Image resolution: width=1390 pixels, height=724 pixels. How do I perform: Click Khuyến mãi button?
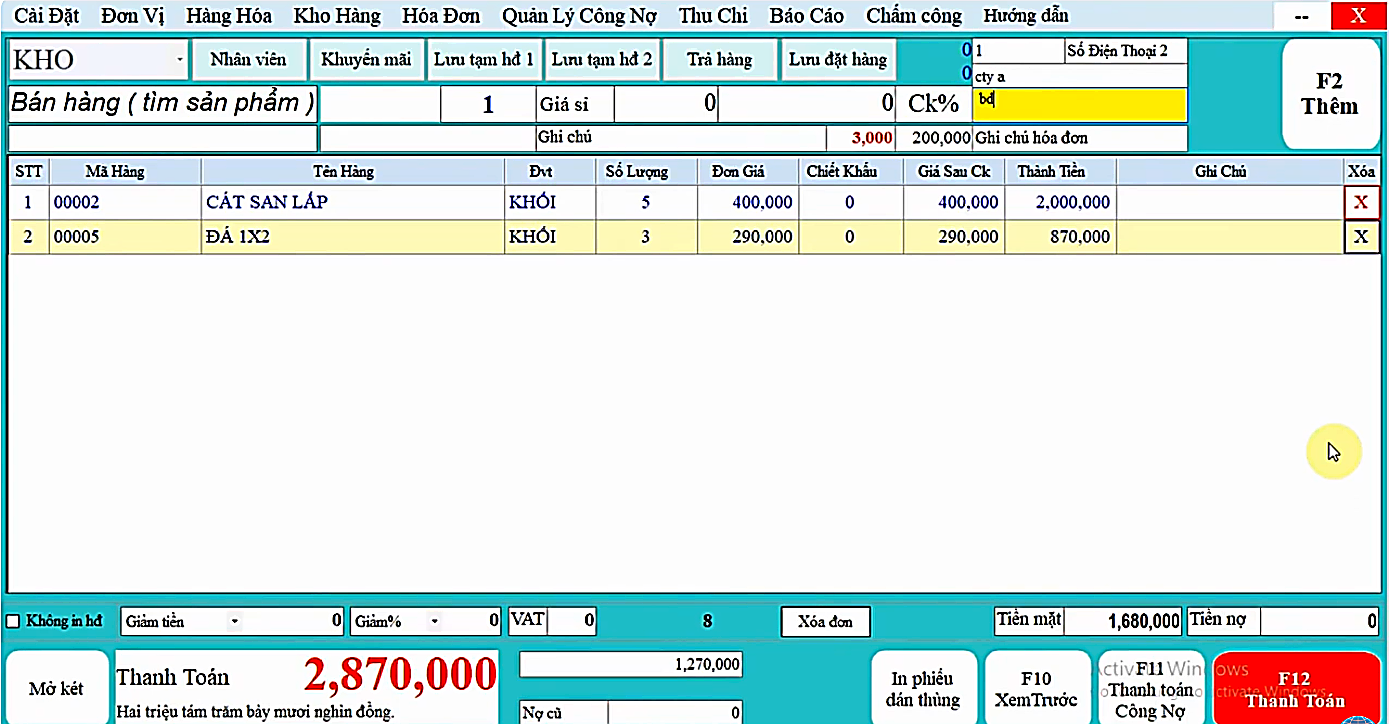click(366, 60)
